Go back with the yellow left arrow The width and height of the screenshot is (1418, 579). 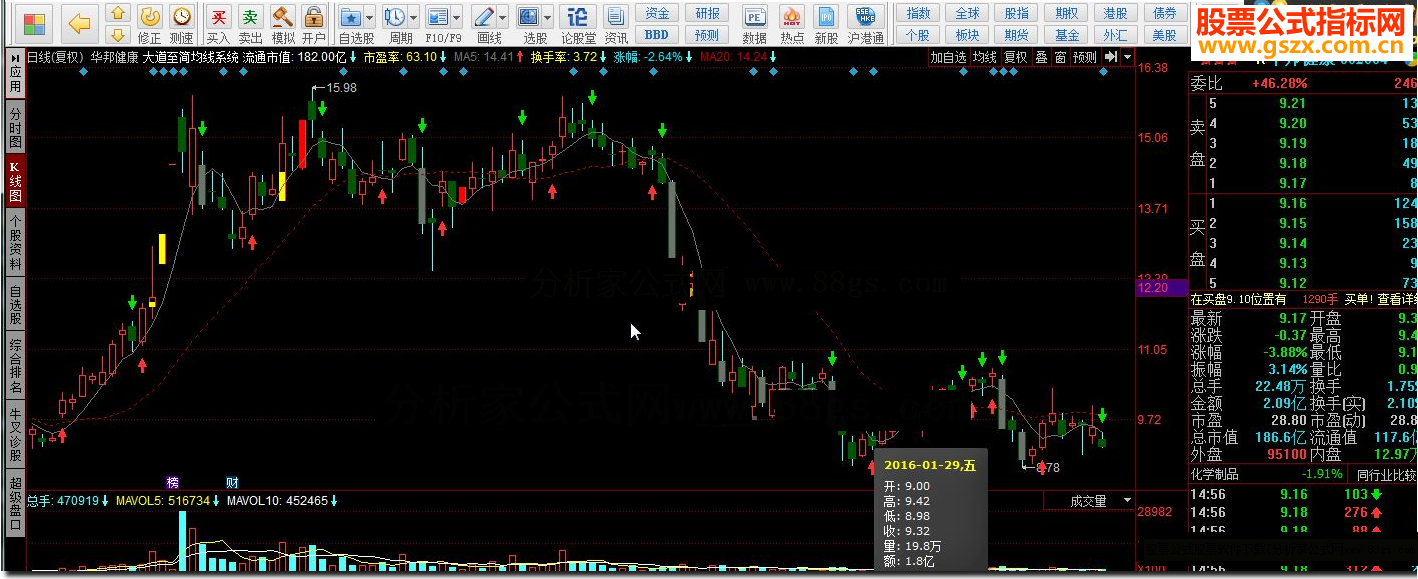79,22
